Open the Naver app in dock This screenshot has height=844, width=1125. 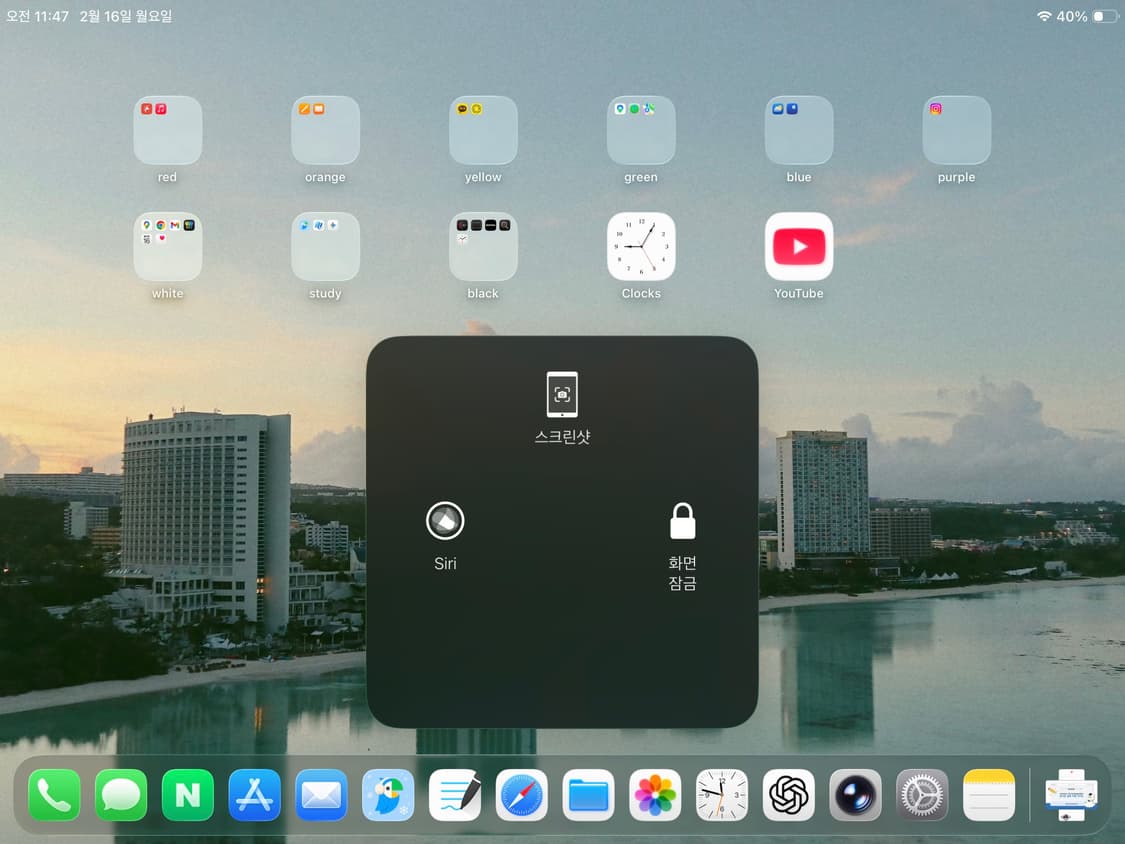pos(188,796)
